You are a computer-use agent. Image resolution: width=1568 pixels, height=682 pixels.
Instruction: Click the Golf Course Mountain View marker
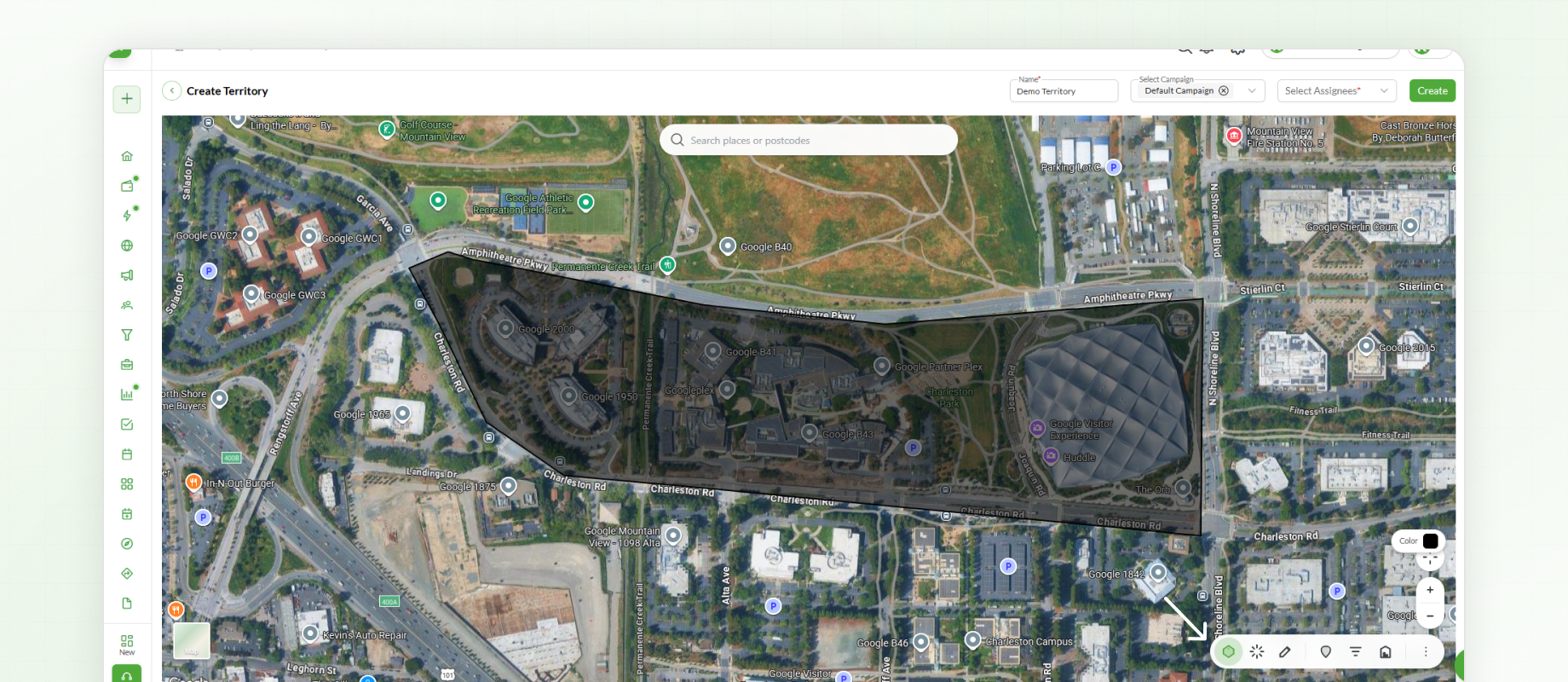(387, 129)
